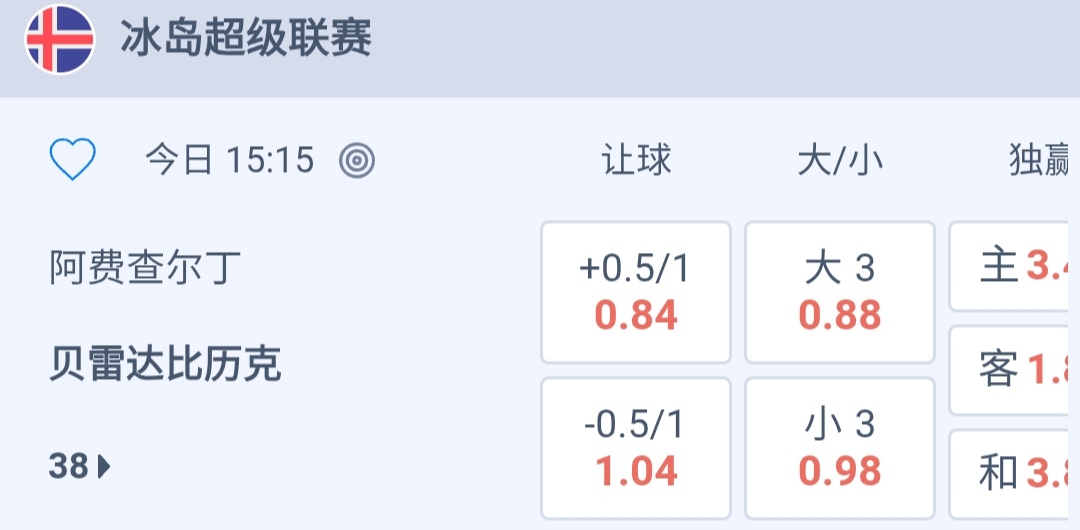The width and height of the screenshot is (1080, 530).
Task: Open the 冰岛超级联赛 league title
Action: click(x=245, y=40)
